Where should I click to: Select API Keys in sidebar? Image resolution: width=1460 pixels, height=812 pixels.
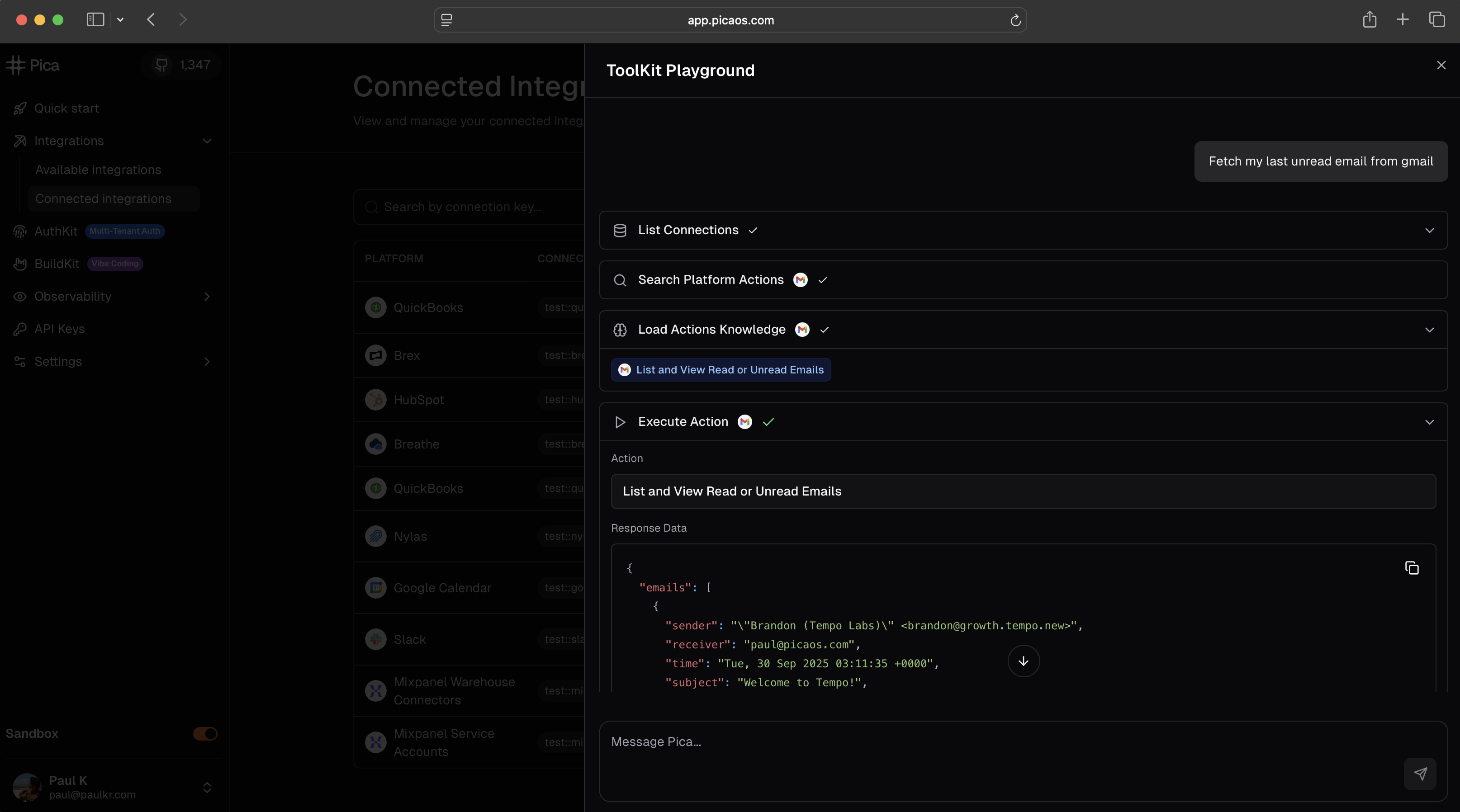[60, 329]
